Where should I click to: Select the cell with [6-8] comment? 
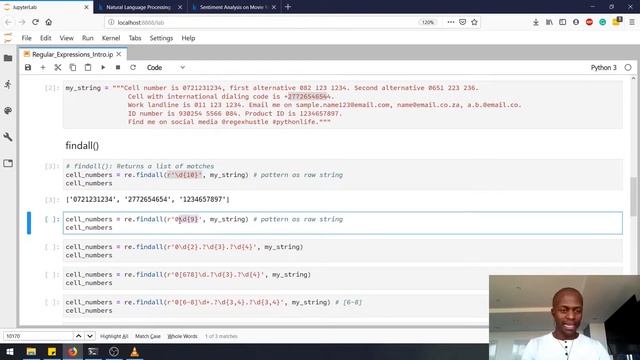[343, 306]
